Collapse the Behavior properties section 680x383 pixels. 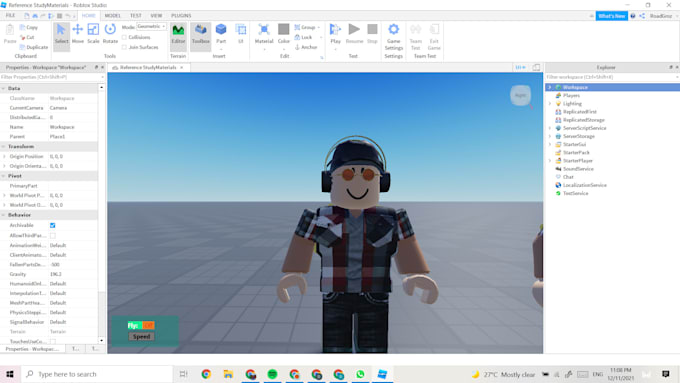pos(3,215)
